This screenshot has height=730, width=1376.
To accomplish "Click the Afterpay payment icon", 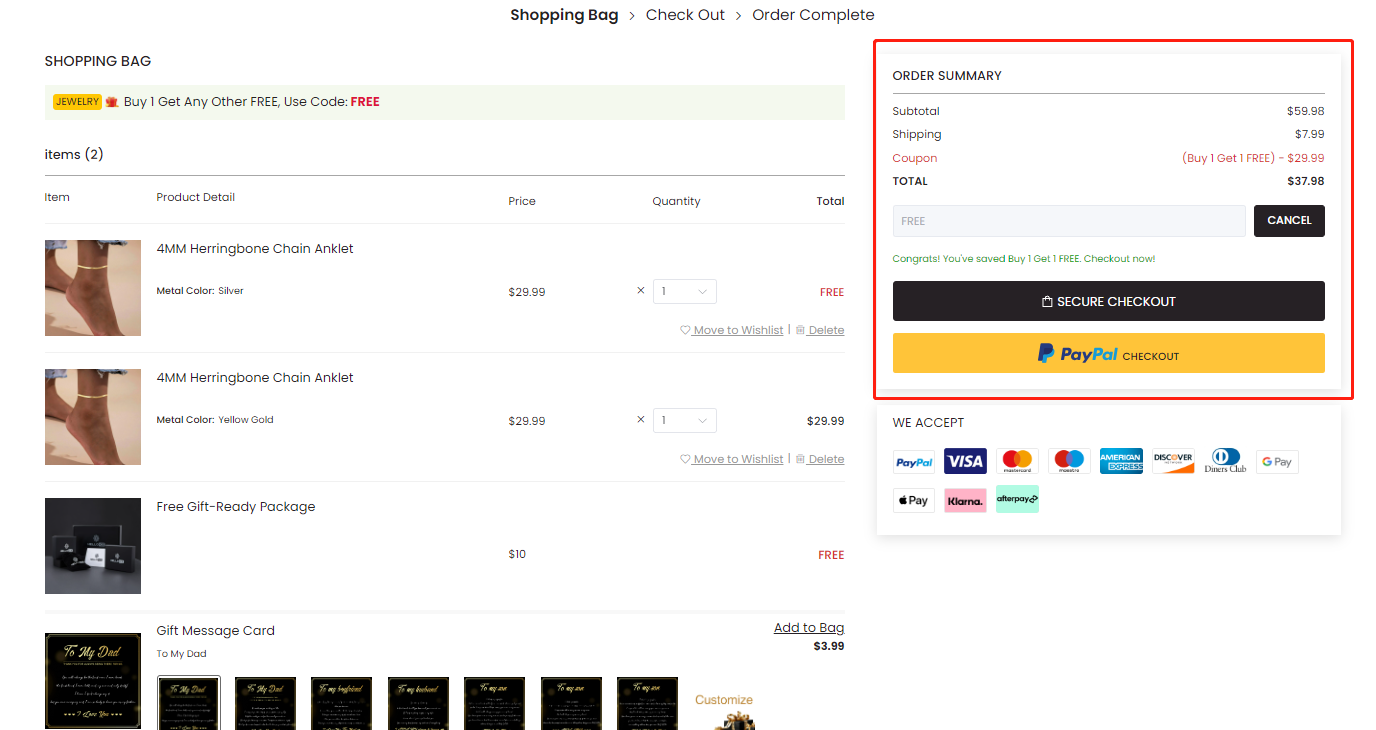I will 1017,499.
